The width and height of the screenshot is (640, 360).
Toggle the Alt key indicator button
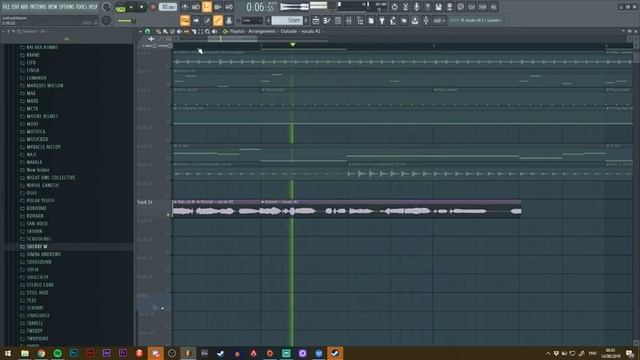click(493, 7)
